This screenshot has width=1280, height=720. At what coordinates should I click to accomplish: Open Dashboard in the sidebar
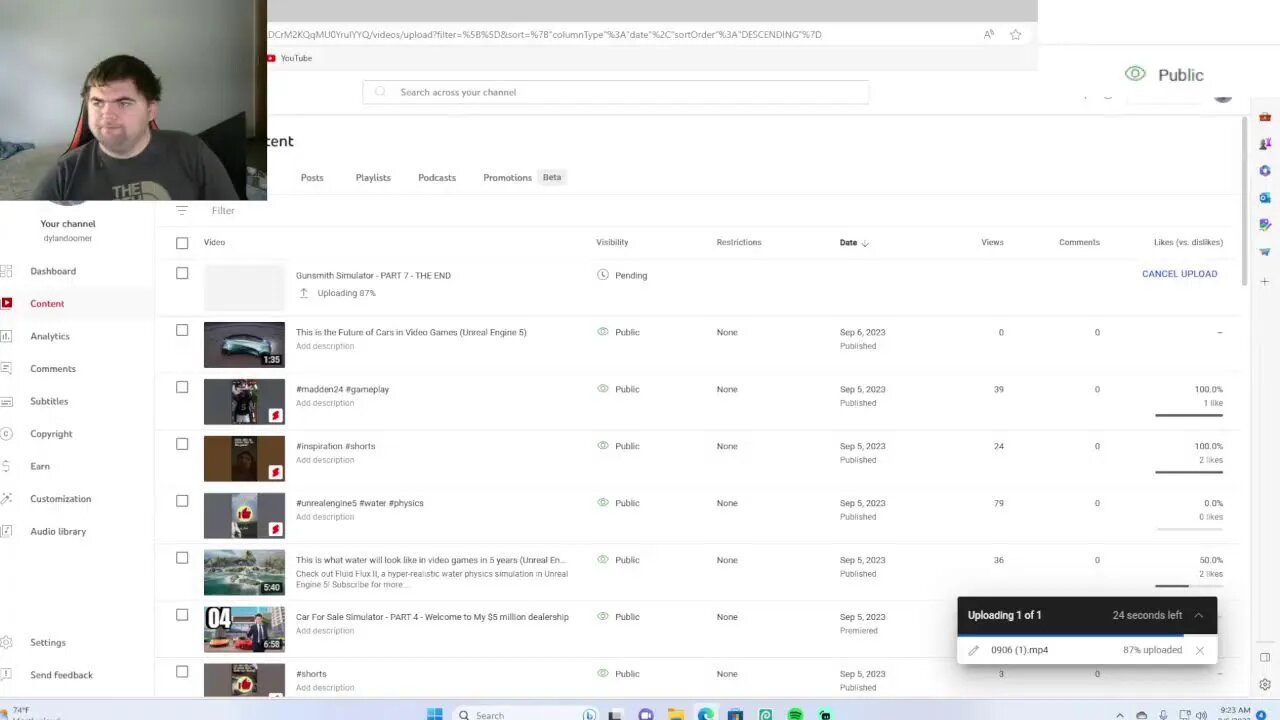pos(53,271)
